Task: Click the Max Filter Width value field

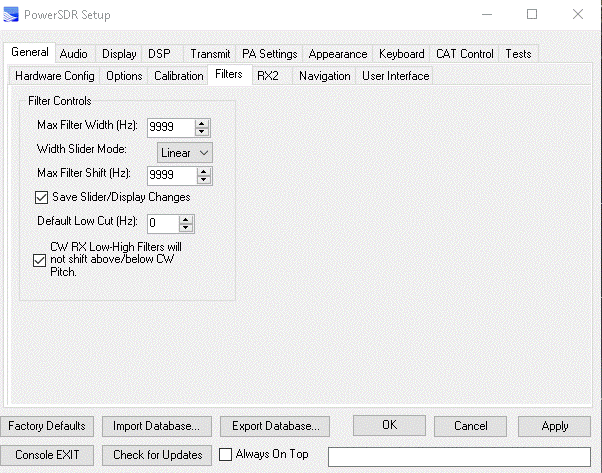Action: coord(171,127)
